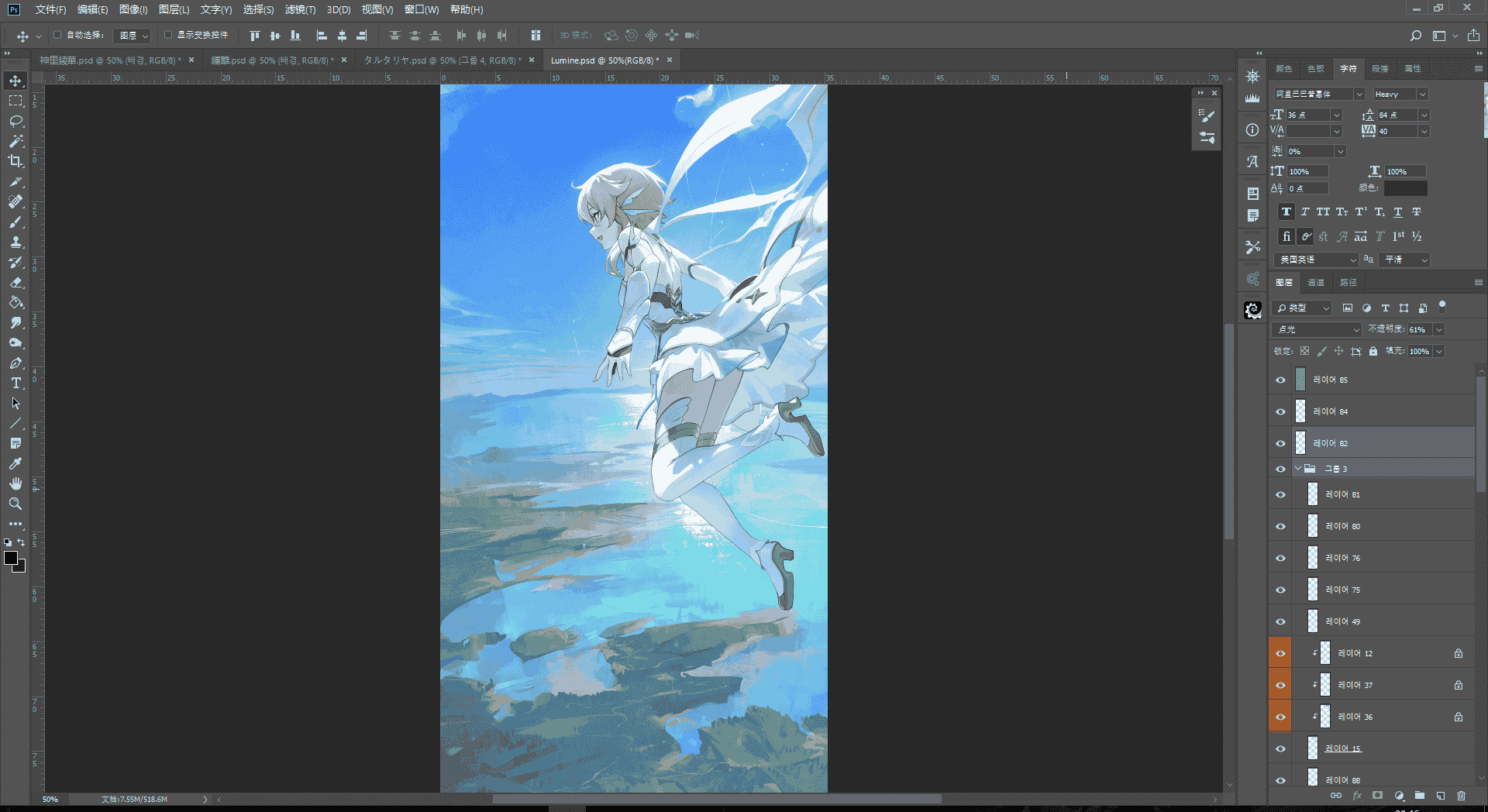Viewport: 1488px width, 812px height.
Task: Select the layer 레이어 76 row
Action: pos(1372,558)
